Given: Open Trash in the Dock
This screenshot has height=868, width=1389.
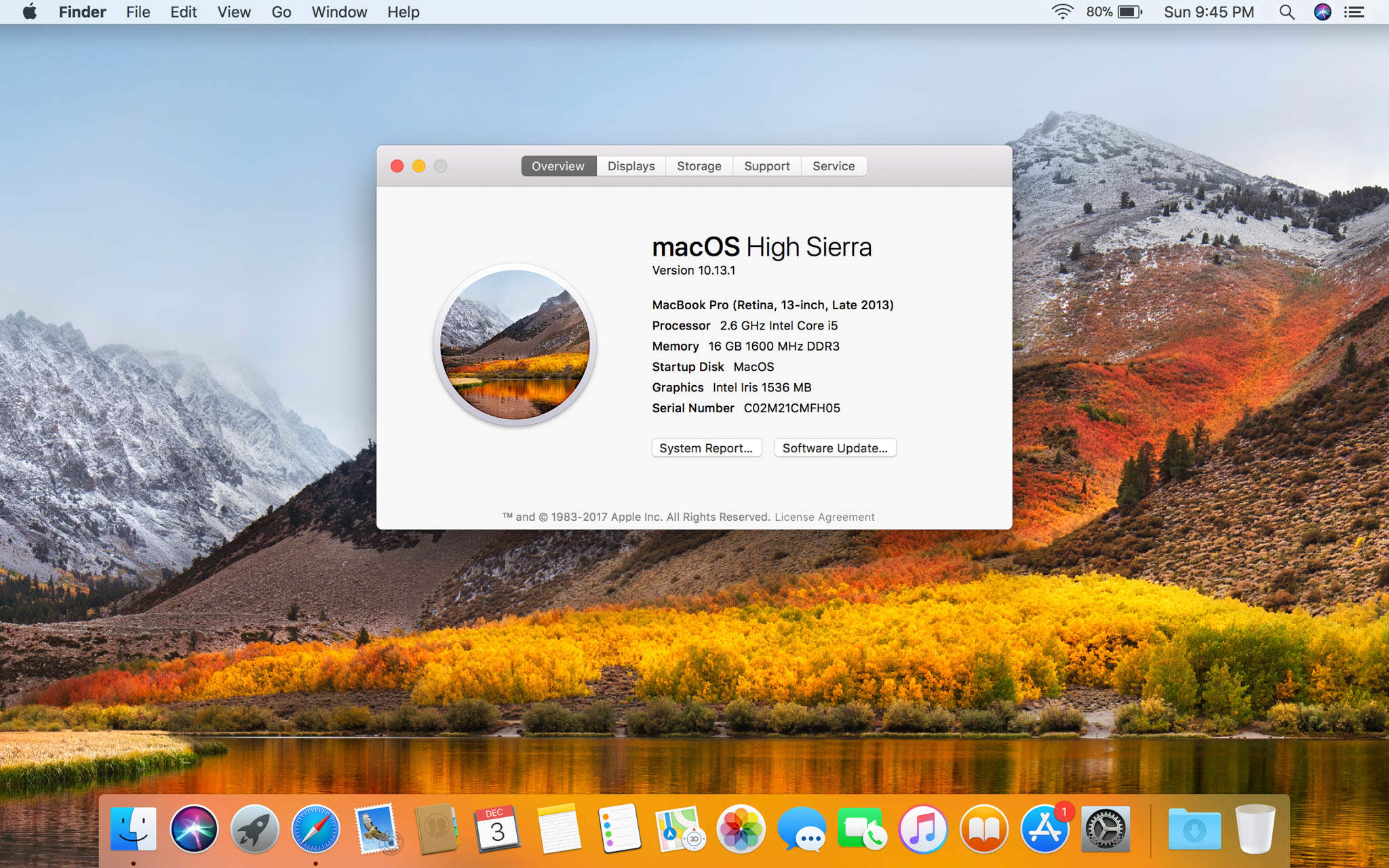Looking at the screenshot, I should click(x=1255, y=829).
